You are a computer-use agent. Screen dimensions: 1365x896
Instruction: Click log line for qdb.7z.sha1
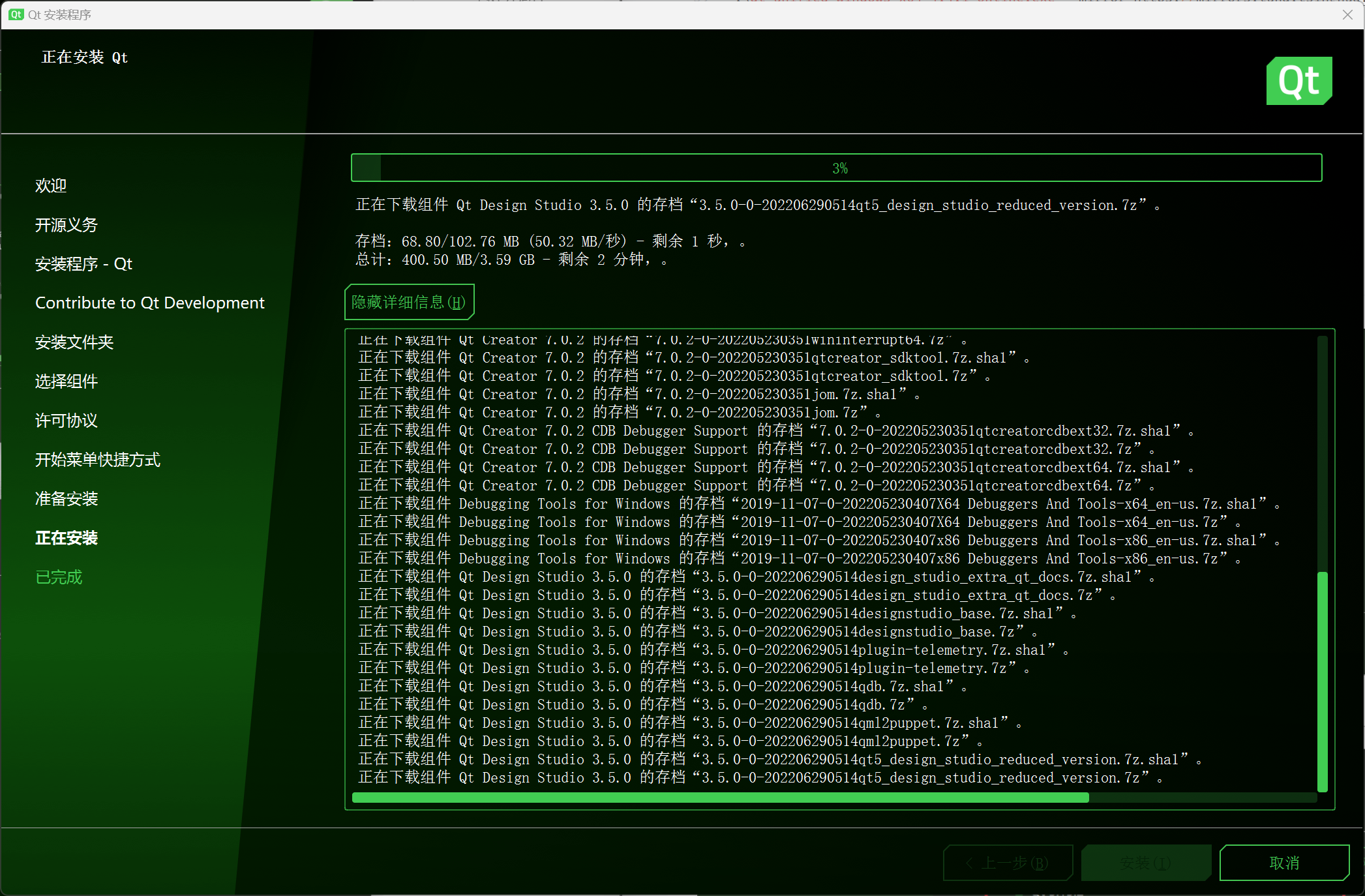pyautogui.click(x=663, y=686)
